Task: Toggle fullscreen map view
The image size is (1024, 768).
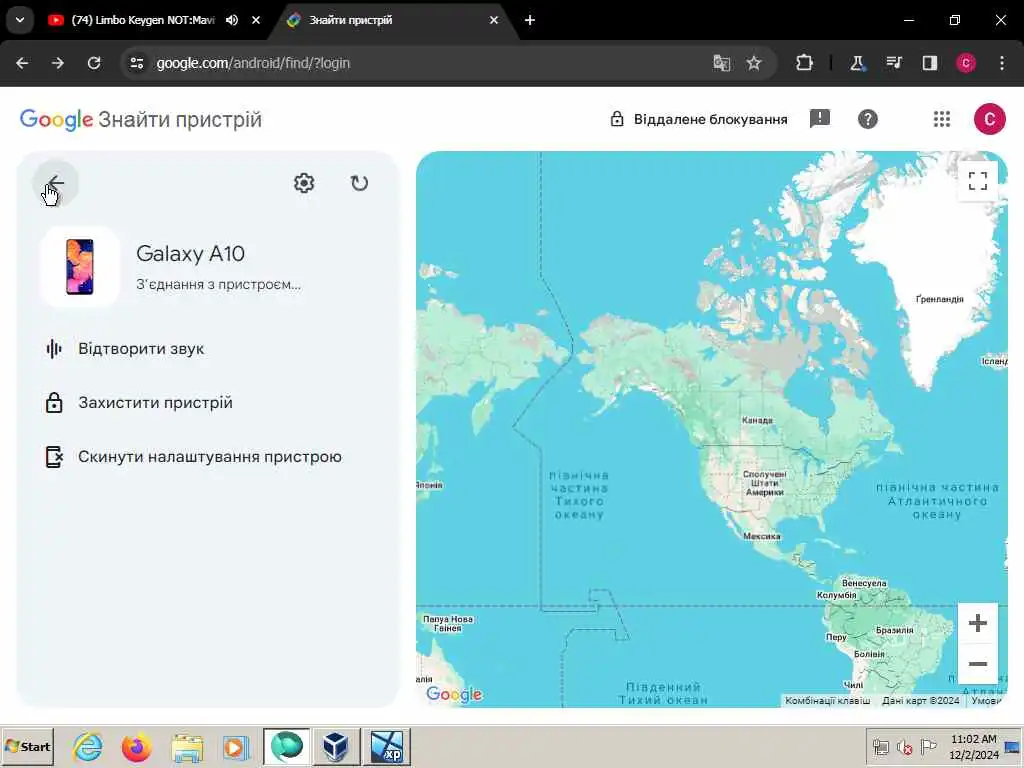Action: click(978, 181)
